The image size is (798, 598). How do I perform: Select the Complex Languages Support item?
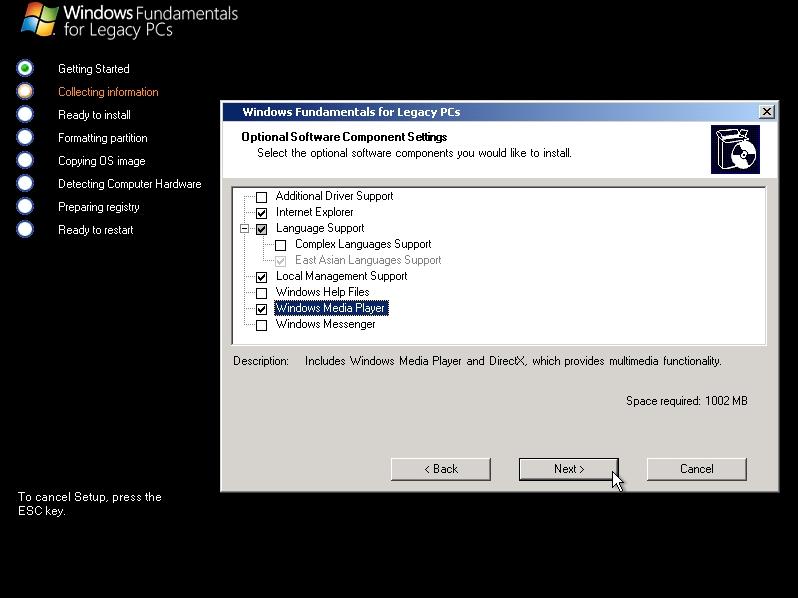363,244
